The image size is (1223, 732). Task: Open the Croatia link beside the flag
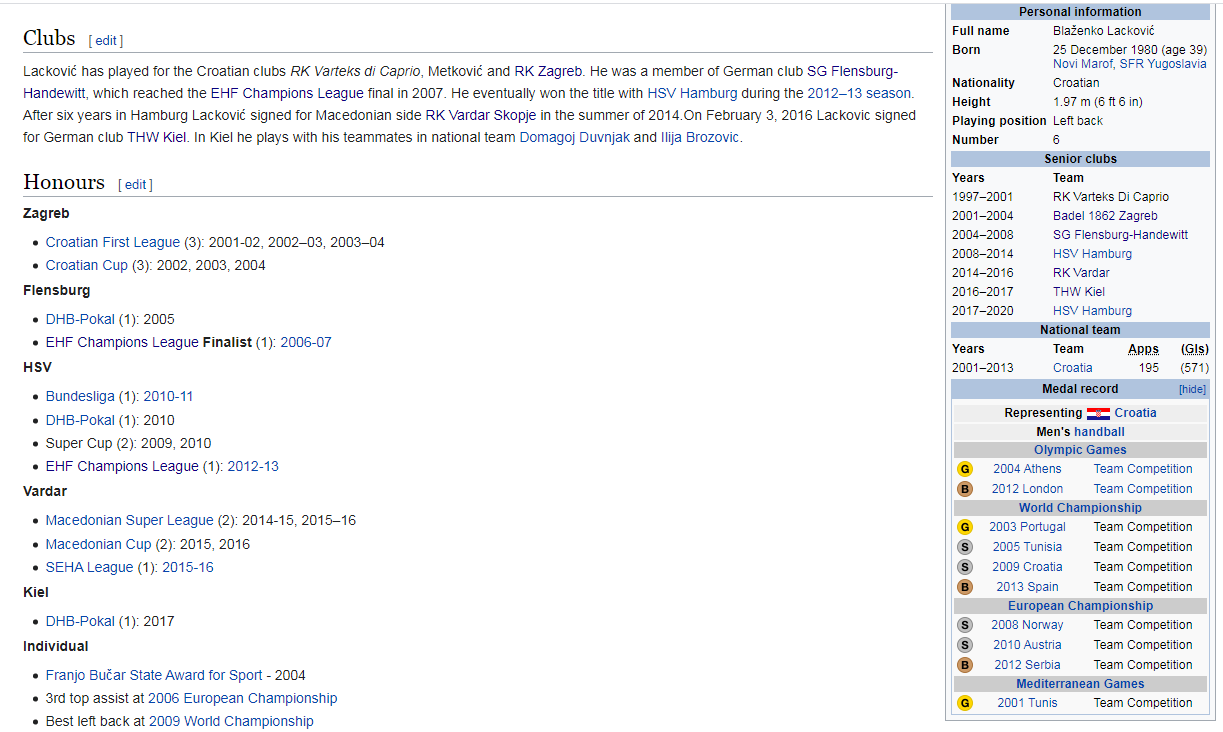coord(1136,413)
